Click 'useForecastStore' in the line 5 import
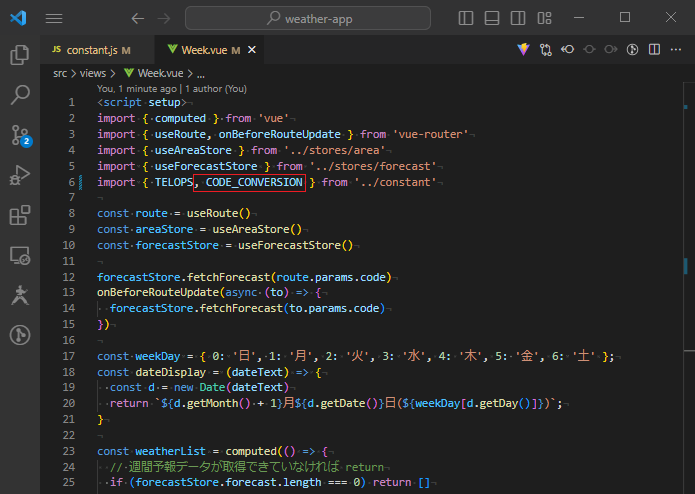The image size is (695, 494). pos(206,166)
